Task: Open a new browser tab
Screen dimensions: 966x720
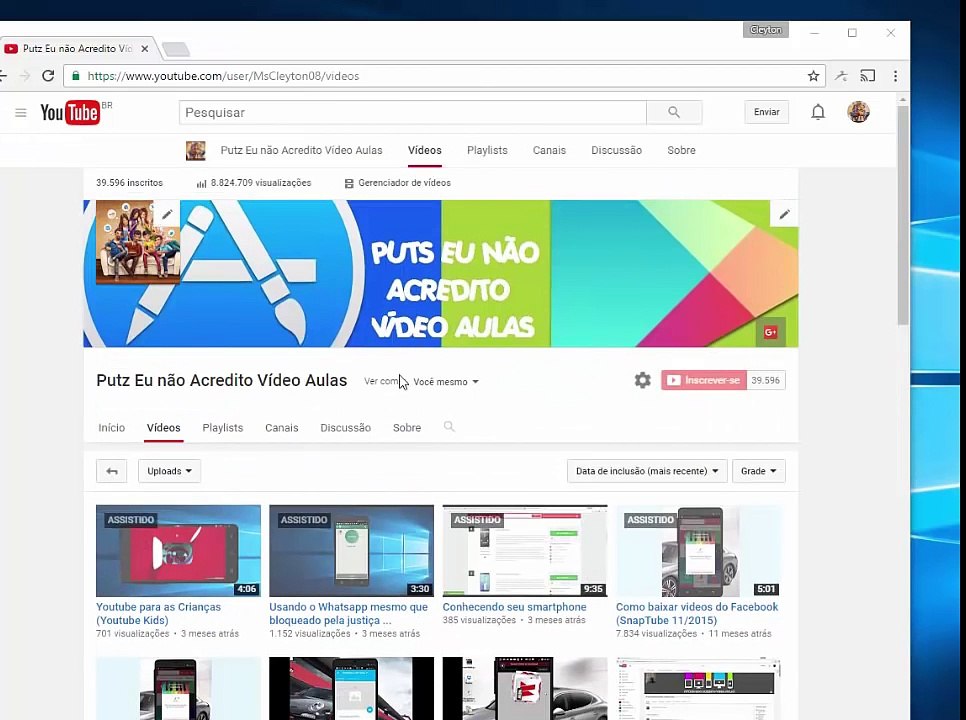Action: coord(176,49)
